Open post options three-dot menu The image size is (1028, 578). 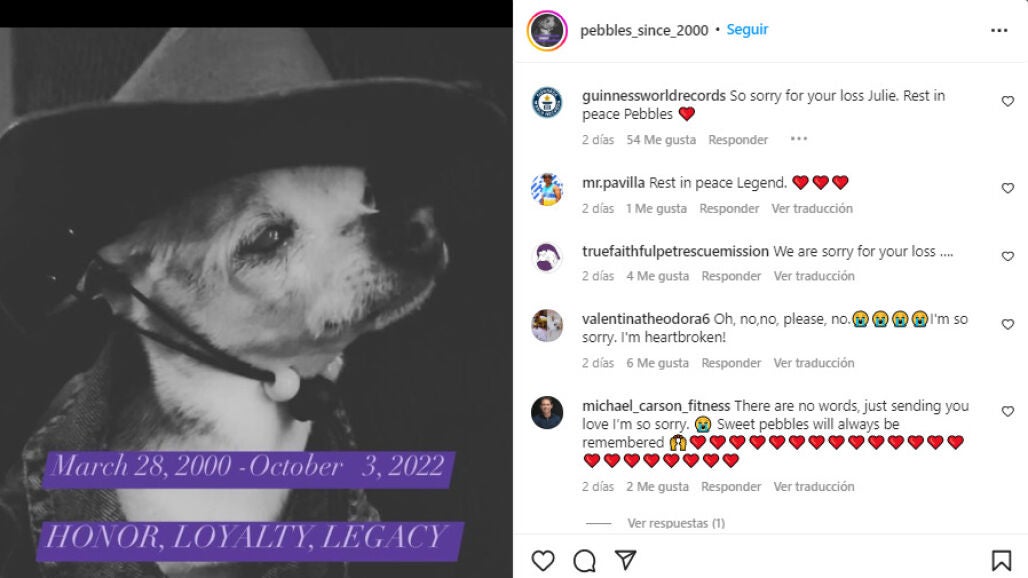pyautogui.click(x=999, y=30)
